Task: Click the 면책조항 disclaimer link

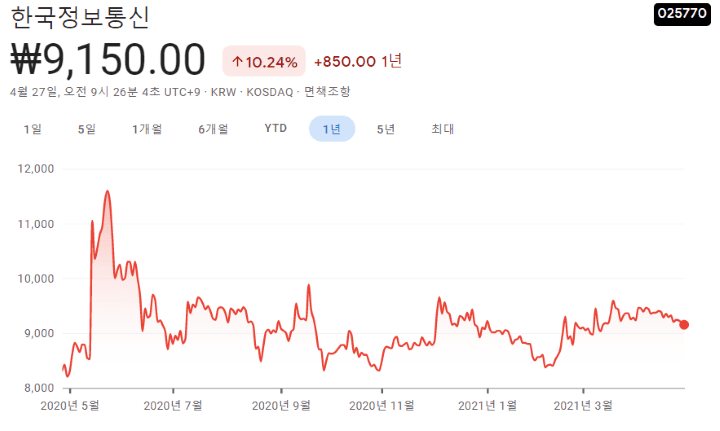Action: [327, 91]
